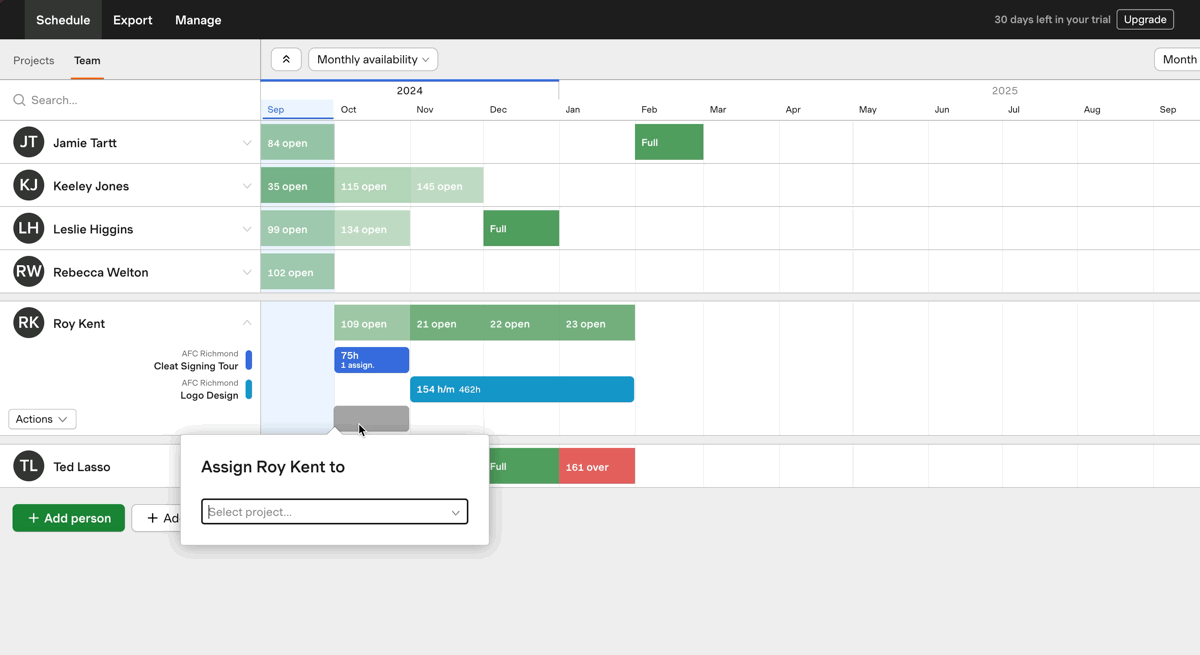Viewport: 1200px width, 655px height.
Task: Collapse all rows with double-chevron button
Action: point(286,60)
